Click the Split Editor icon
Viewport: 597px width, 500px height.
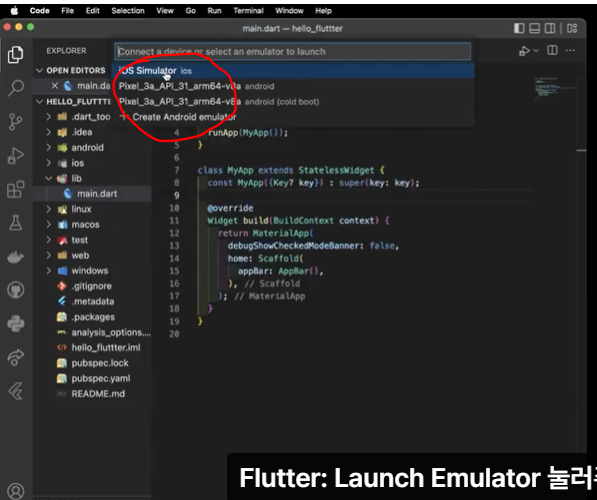[x=552, y=50]
